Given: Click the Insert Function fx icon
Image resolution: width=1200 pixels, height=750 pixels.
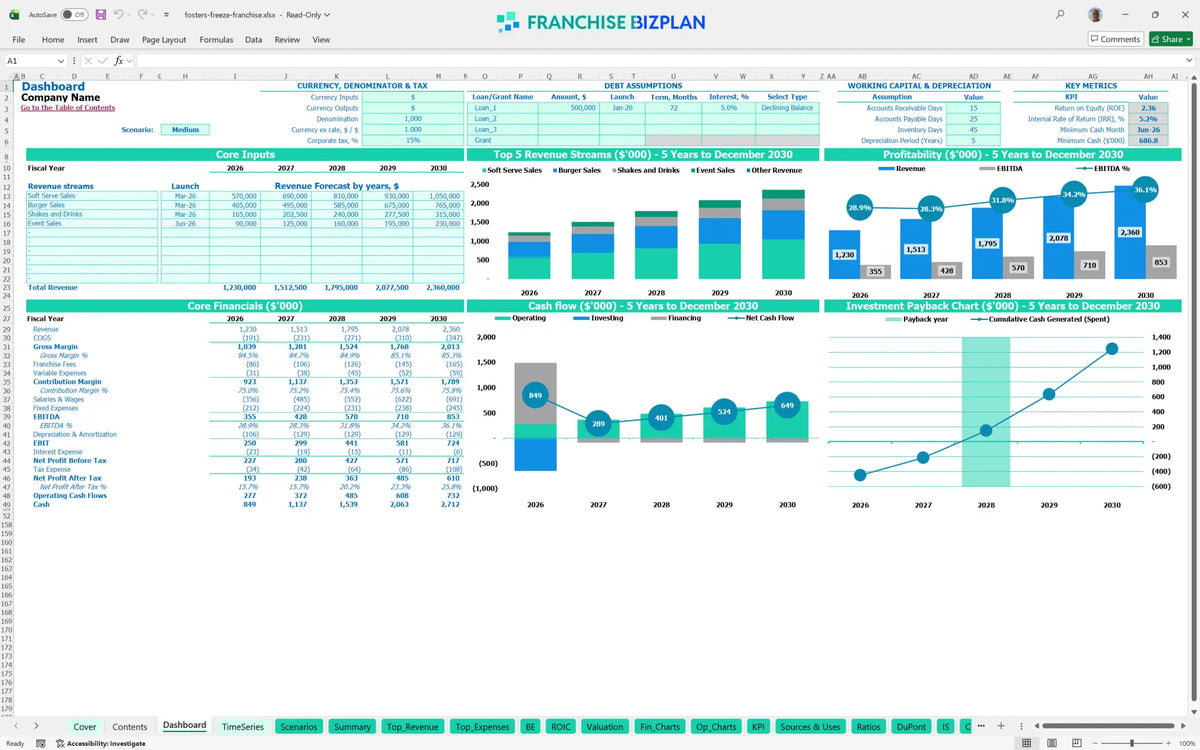Looking at the screenshot, I should (118, 61).
